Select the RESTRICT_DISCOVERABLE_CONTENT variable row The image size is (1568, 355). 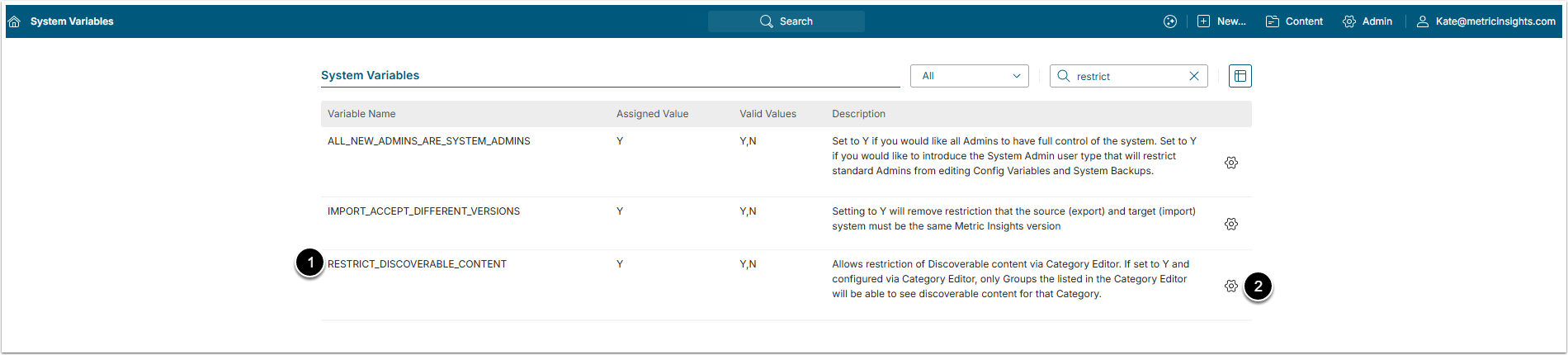click(x=417, y=264)
